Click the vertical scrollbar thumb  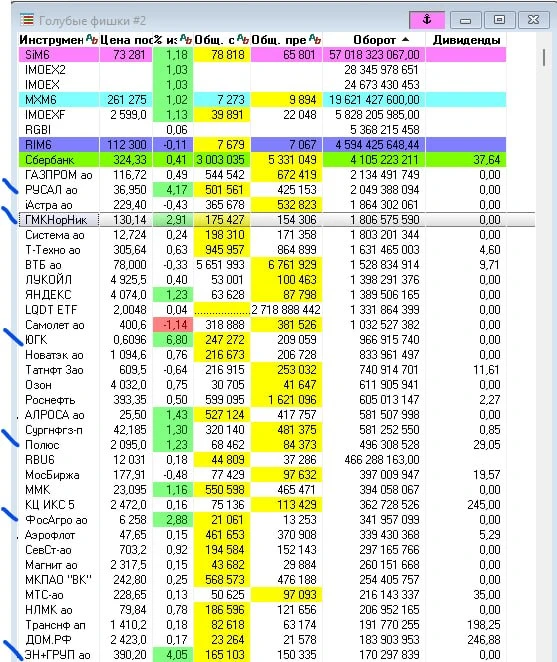pyautogui.click(x=543, y=57)
